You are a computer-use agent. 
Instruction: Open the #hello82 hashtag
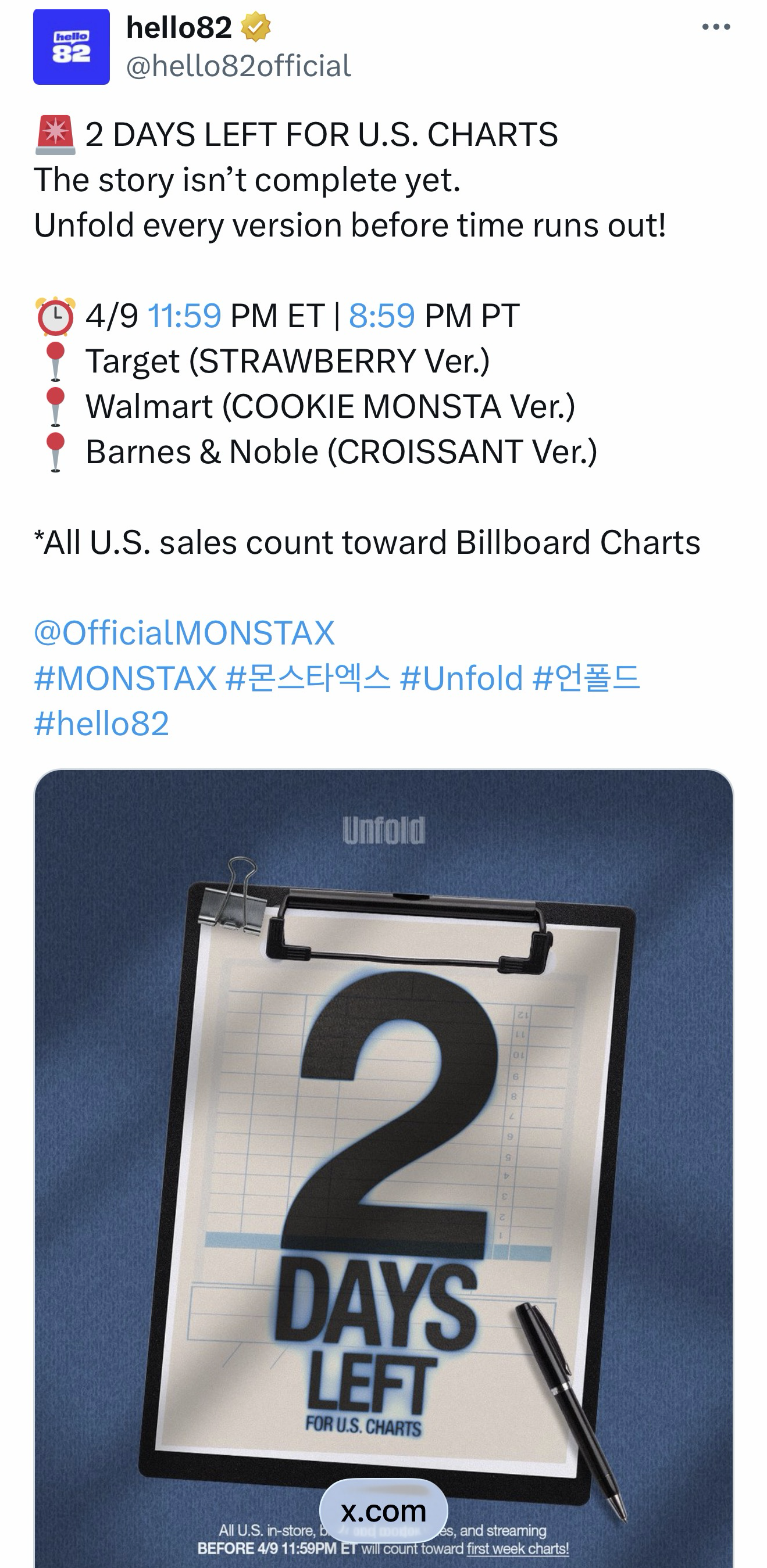(102, 724)
